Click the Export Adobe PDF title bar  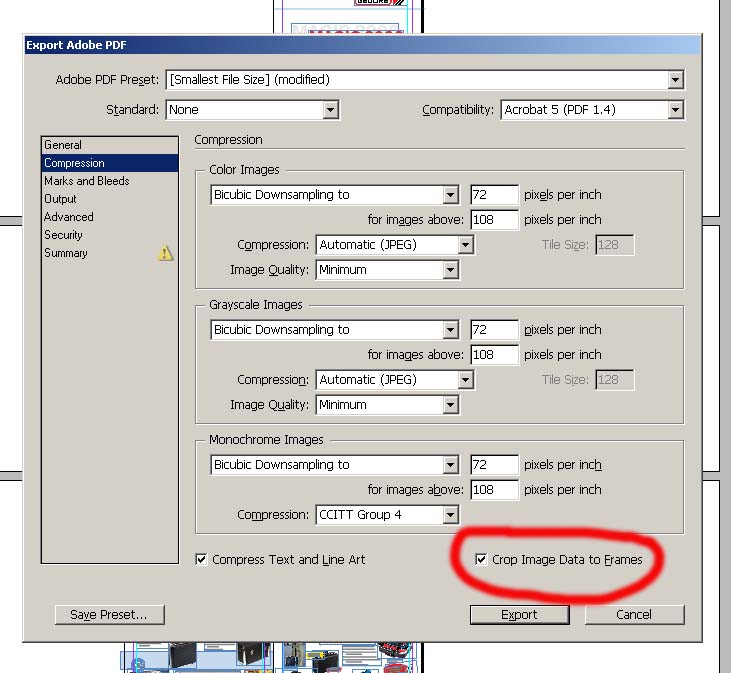[x=362, y=45]
